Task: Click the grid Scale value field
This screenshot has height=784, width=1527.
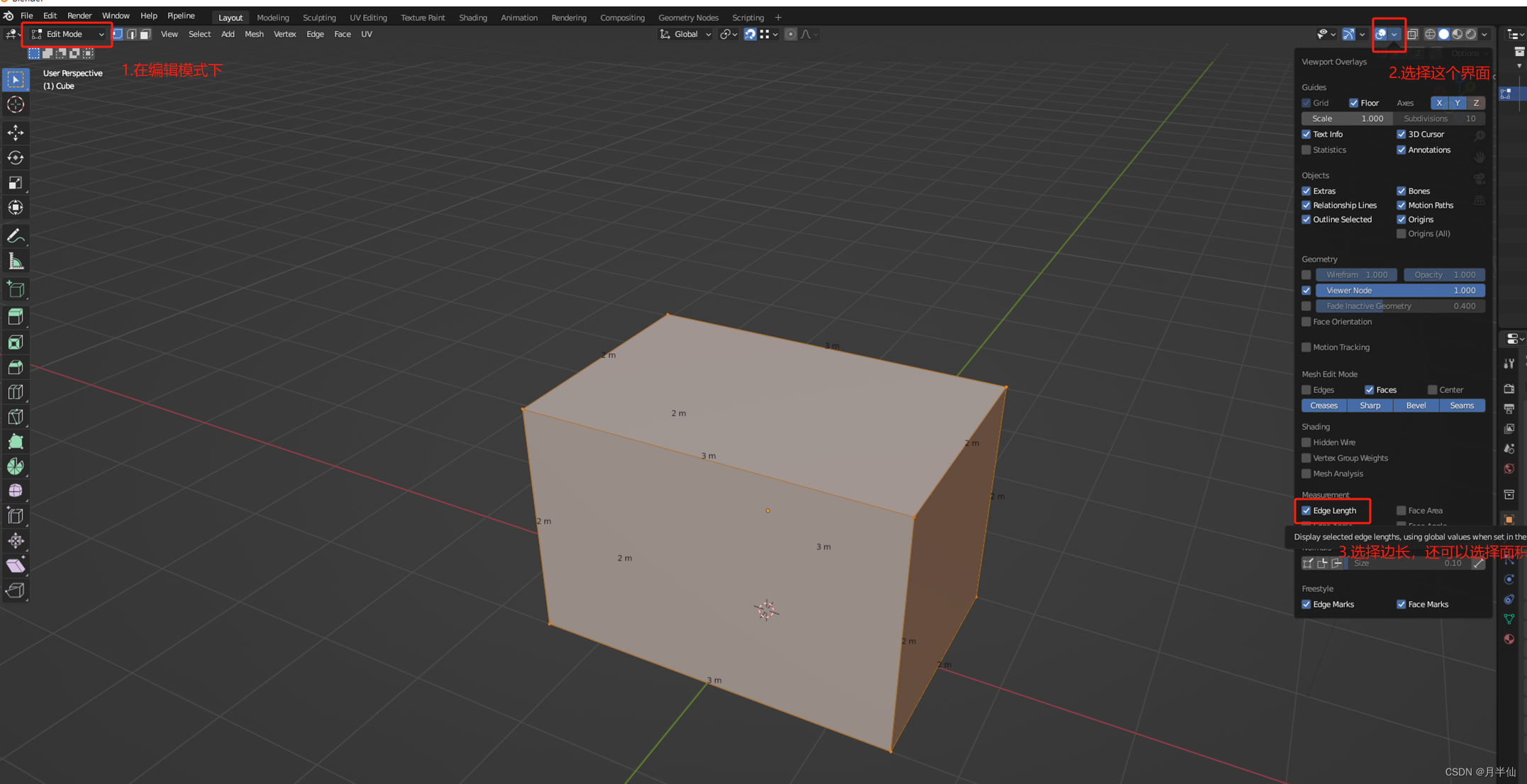Action: [1347, 118]
